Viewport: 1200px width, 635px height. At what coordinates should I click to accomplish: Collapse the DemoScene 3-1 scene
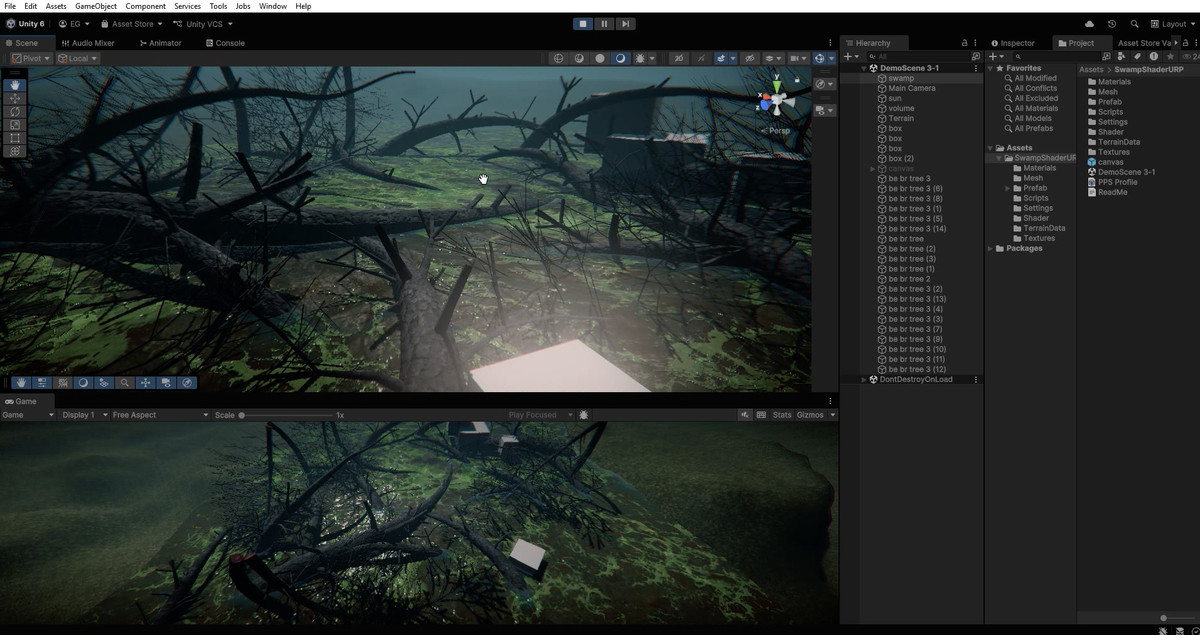(x=864, y=68)
